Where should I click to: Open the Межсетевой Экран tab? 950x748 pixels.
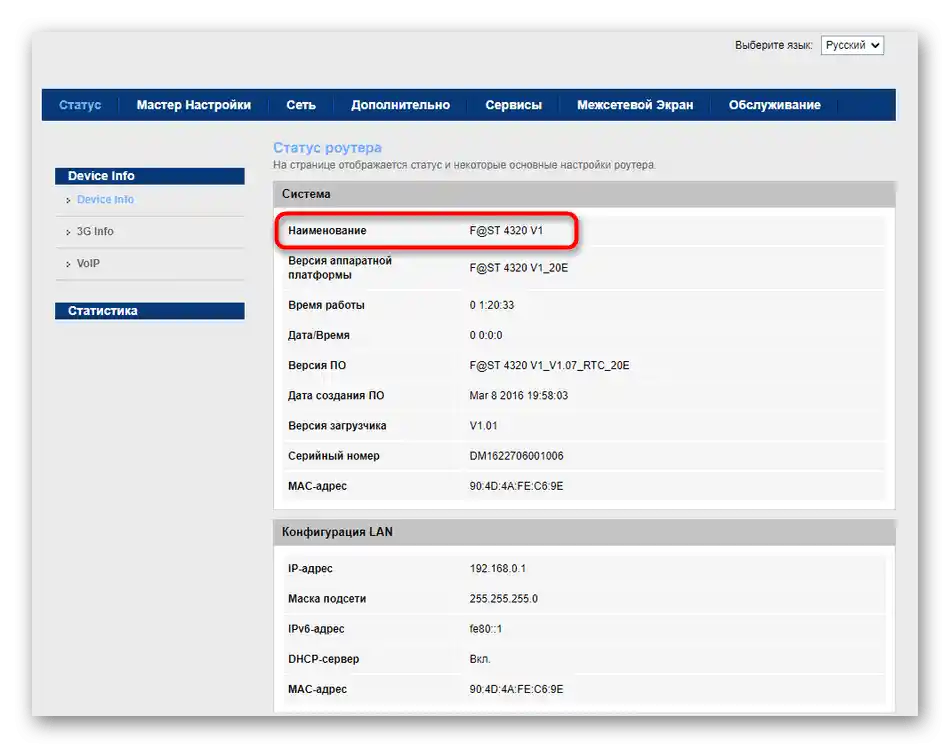(635, 105)
